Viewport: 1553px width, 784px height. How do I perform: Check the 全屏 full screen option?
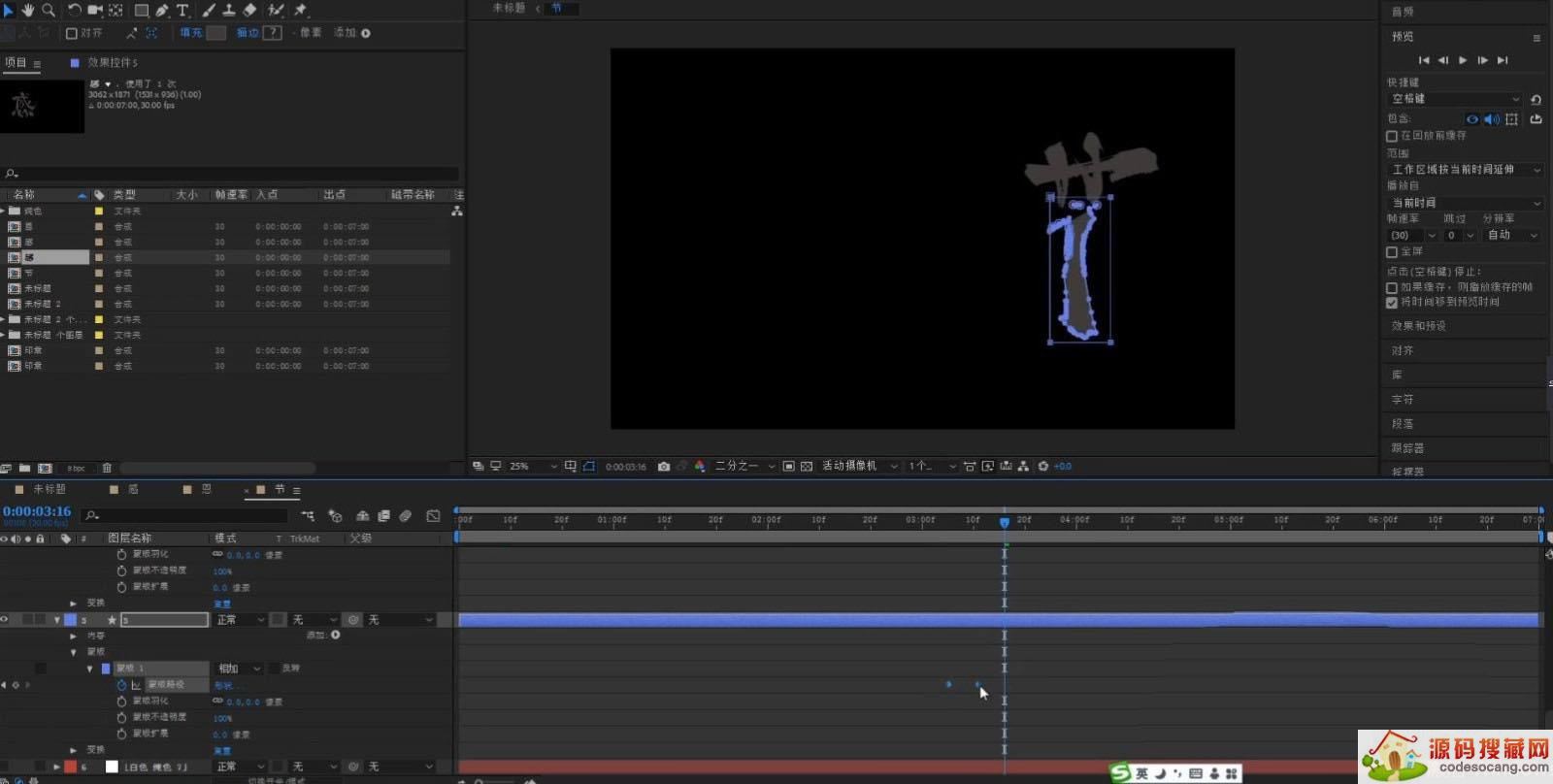pyautogui.click(x=1392, y=252)
